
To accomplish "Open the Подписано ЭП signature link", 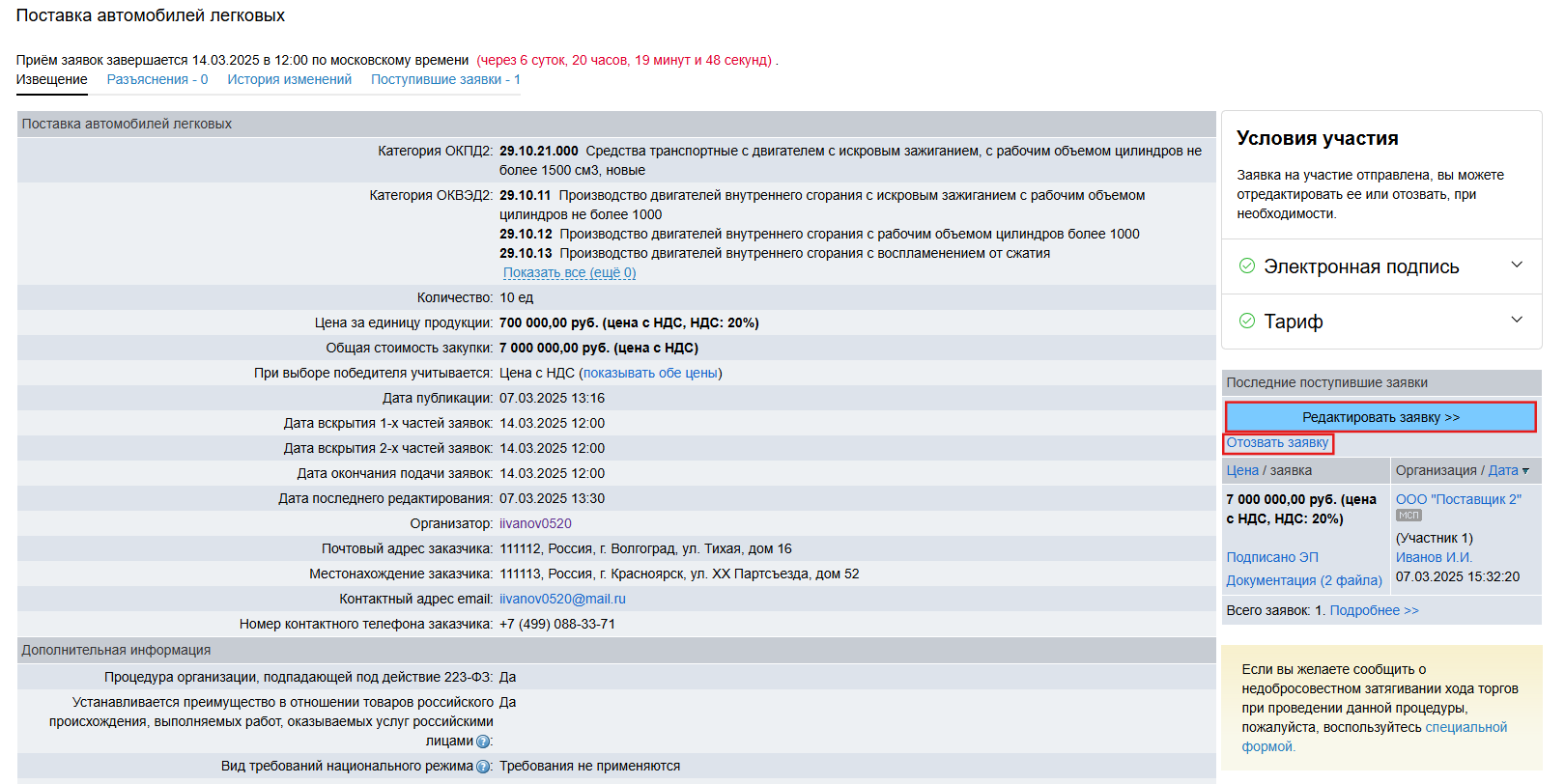I will [1271, 557].
